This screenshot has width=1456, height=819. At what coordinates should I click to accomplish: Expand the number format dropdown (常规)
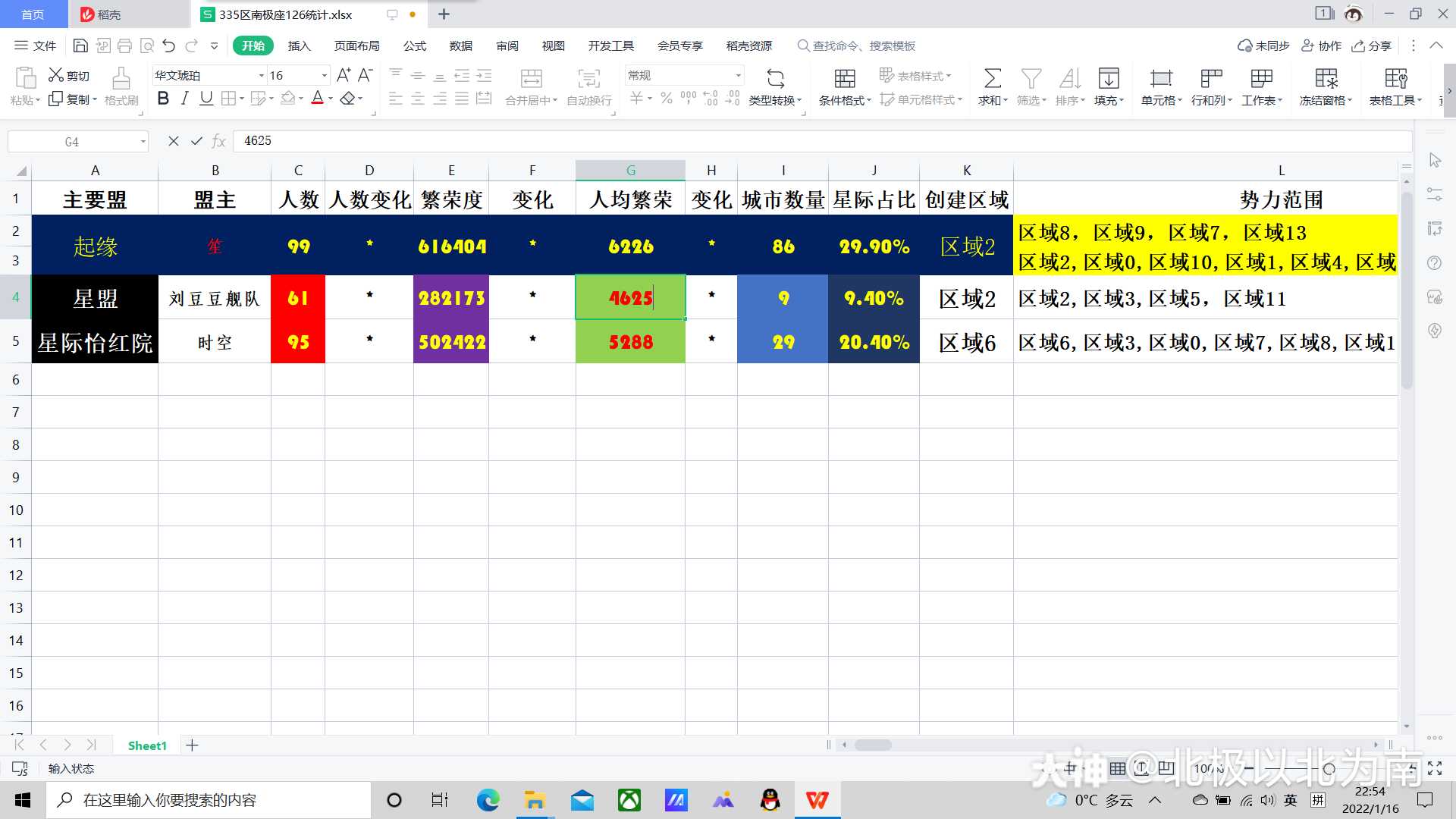coord(738,75)
